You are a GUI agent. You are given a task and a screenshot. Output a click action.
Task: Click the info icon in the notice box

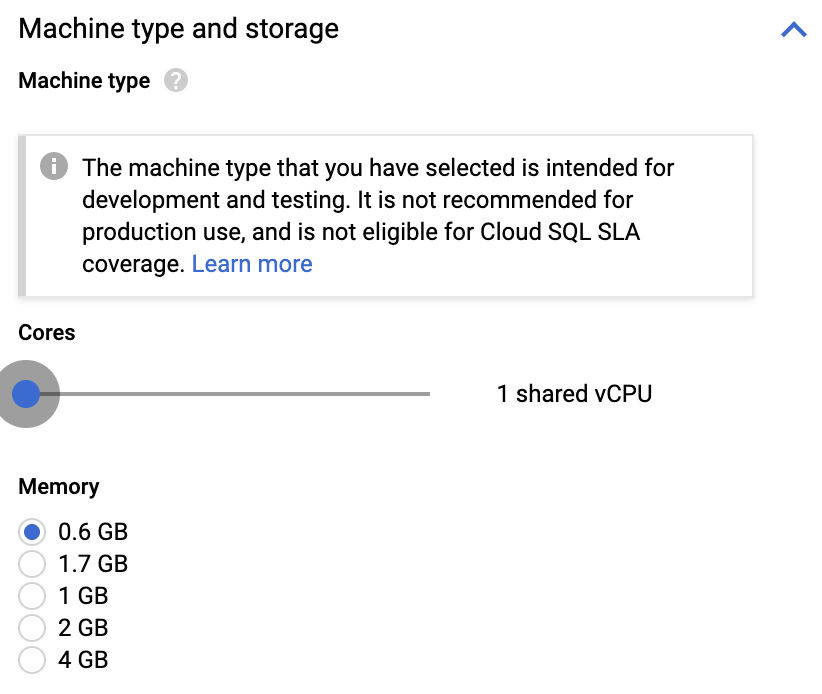click(54, 166)
